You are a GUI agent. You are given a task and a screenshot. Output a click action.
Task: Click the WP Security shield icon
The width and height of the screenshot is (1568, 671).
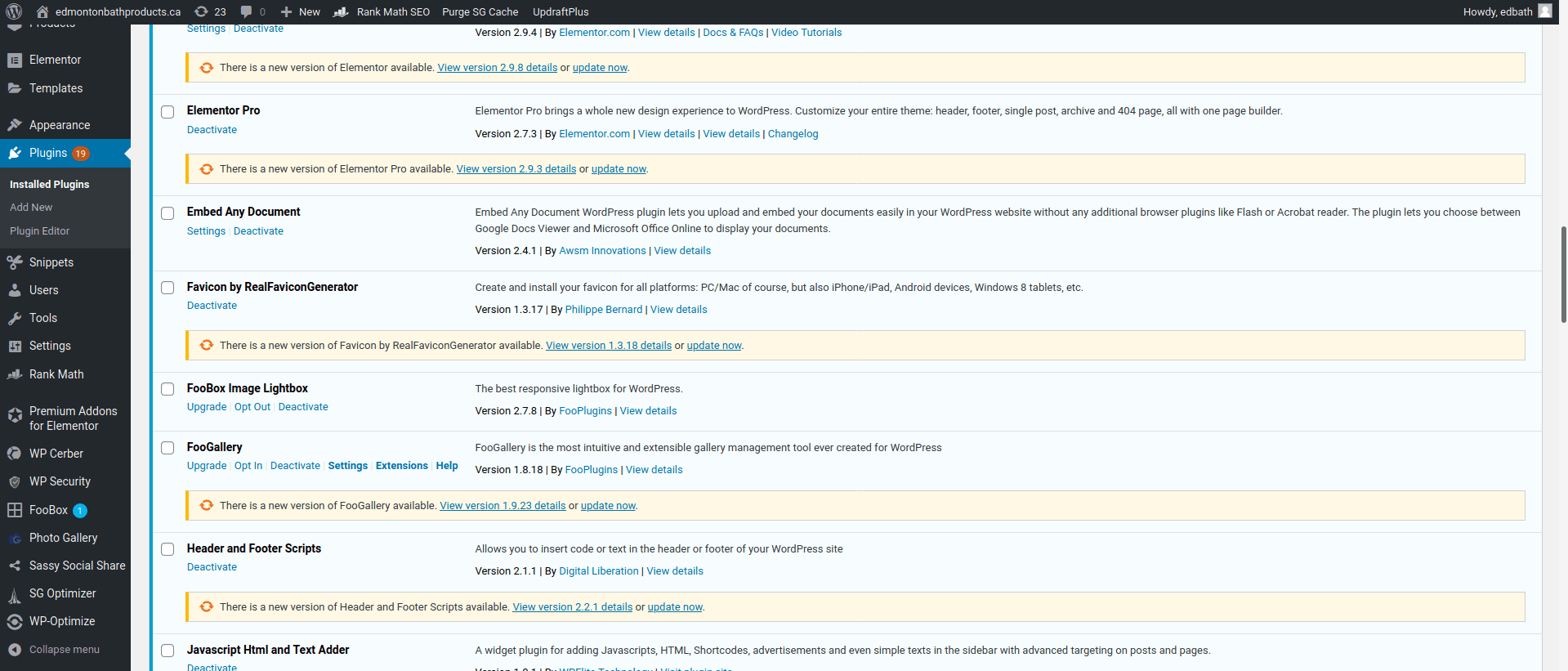(15, 481)
